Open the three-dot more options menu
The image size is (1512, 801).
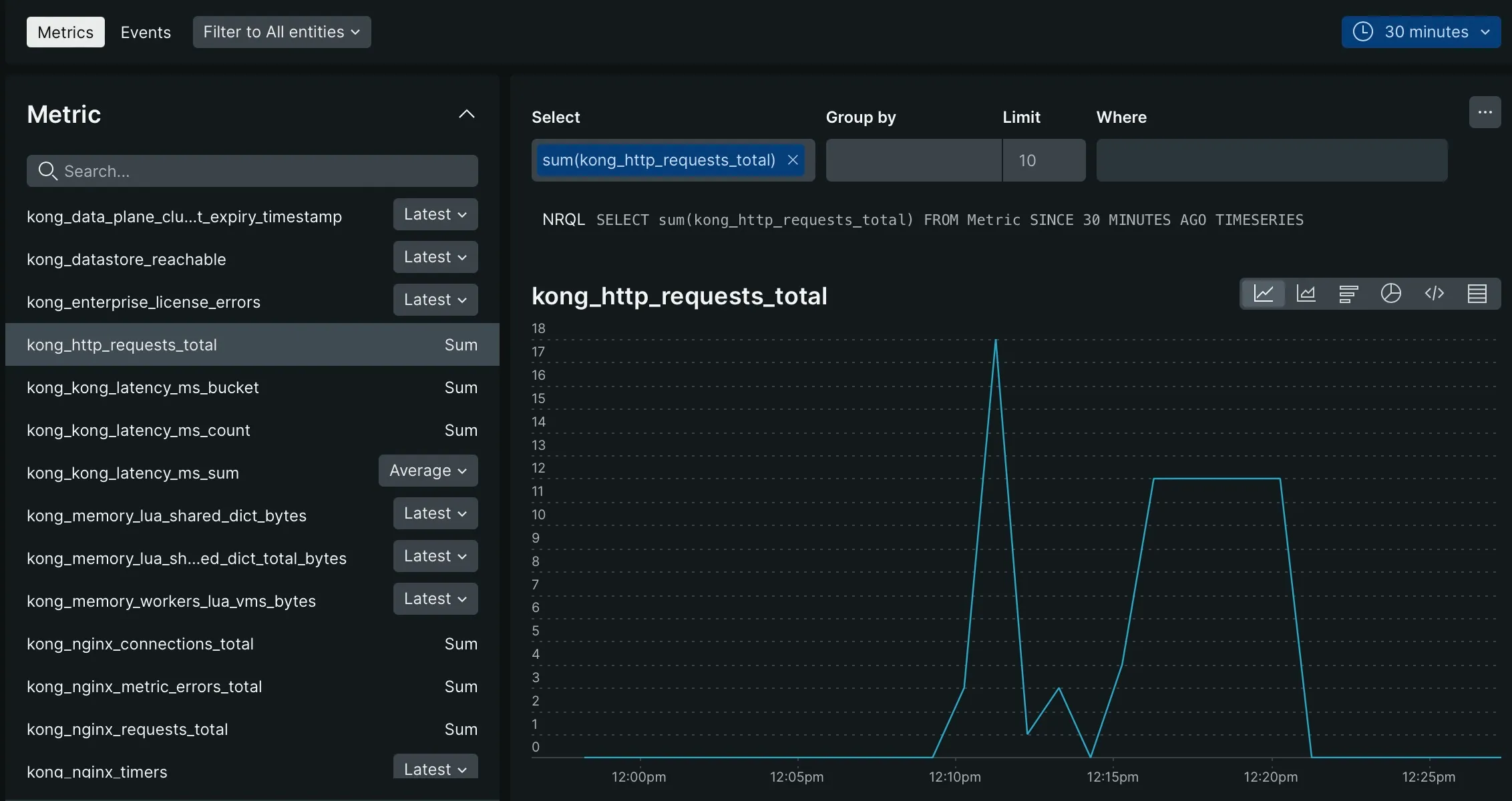1485,112
